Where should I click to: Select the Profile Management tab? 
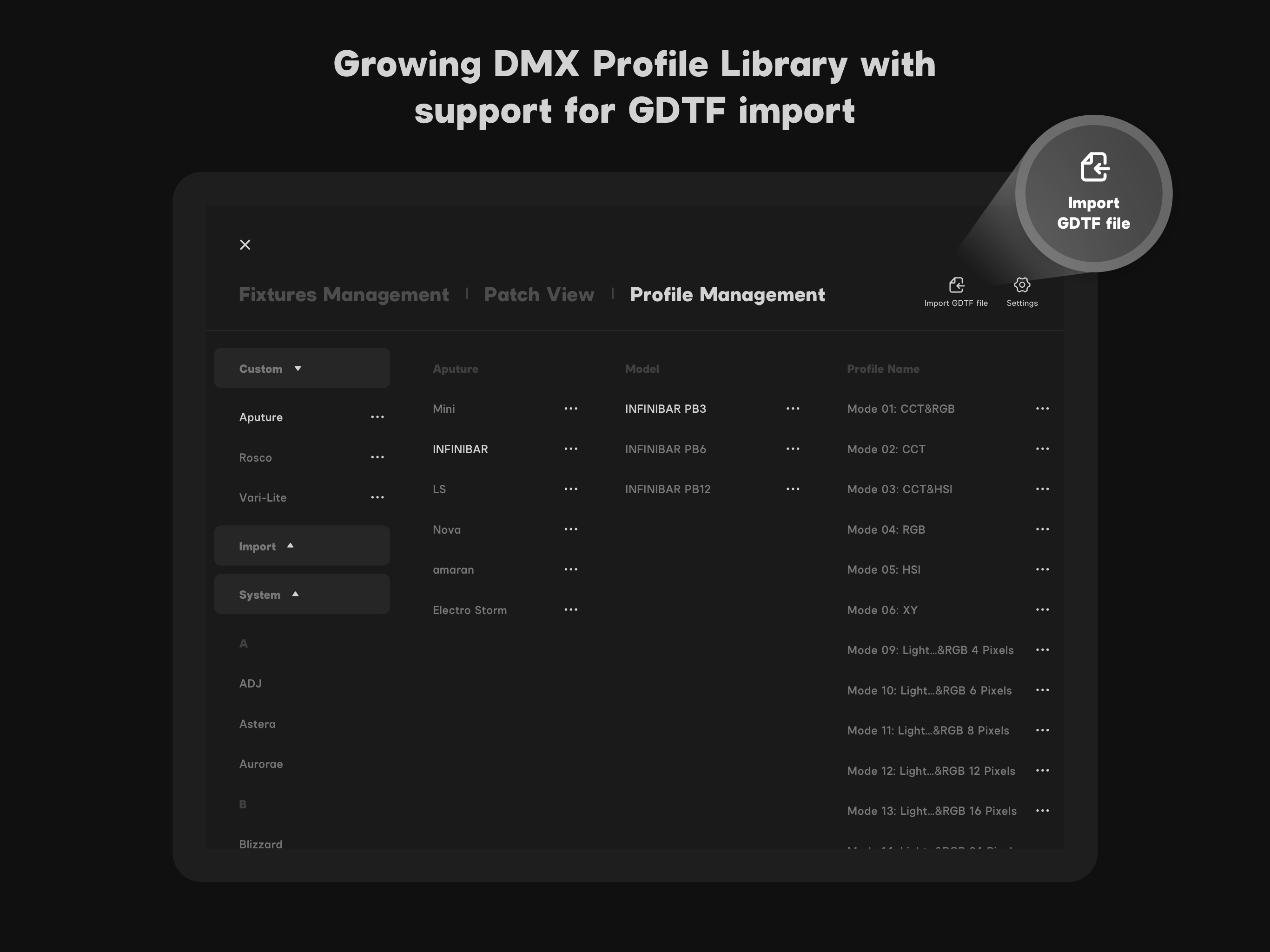tap(728, 295)
